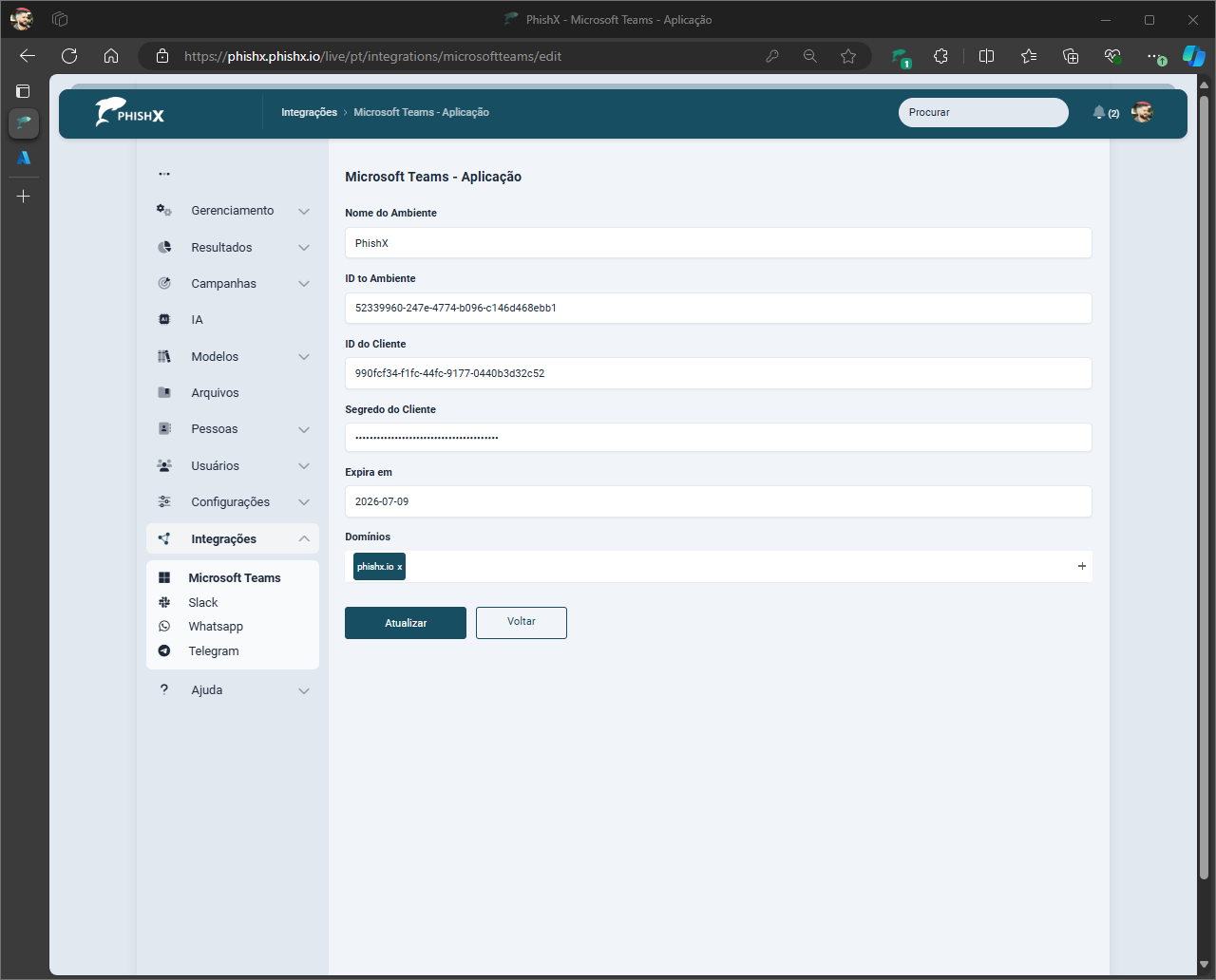
Task: Click the Configurações sliders icon
Action: pyautogui.click(x=164, y=501)
